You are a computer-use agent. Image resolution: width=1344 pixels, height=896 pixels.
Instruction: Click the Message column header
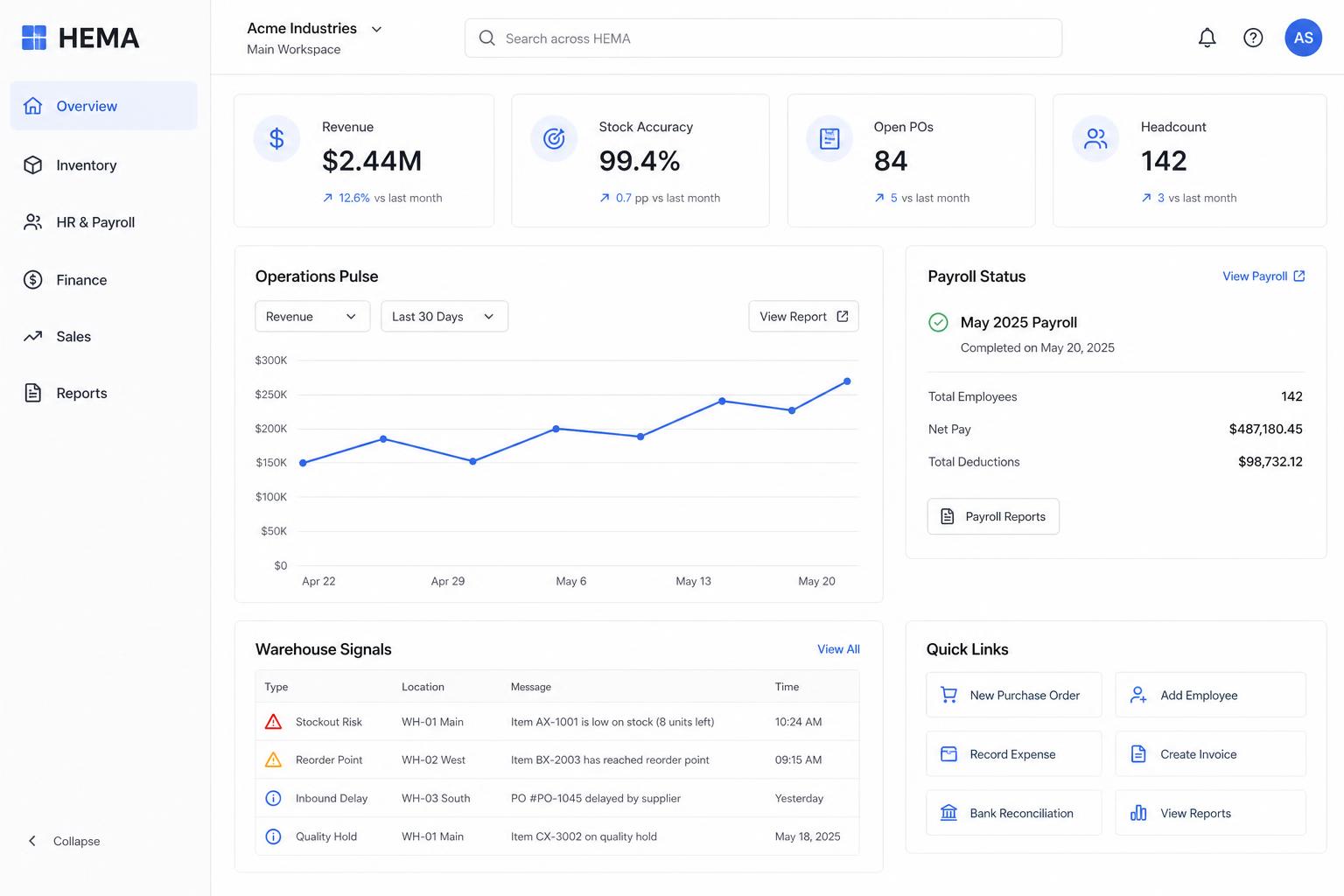click(x=531, y=687)
